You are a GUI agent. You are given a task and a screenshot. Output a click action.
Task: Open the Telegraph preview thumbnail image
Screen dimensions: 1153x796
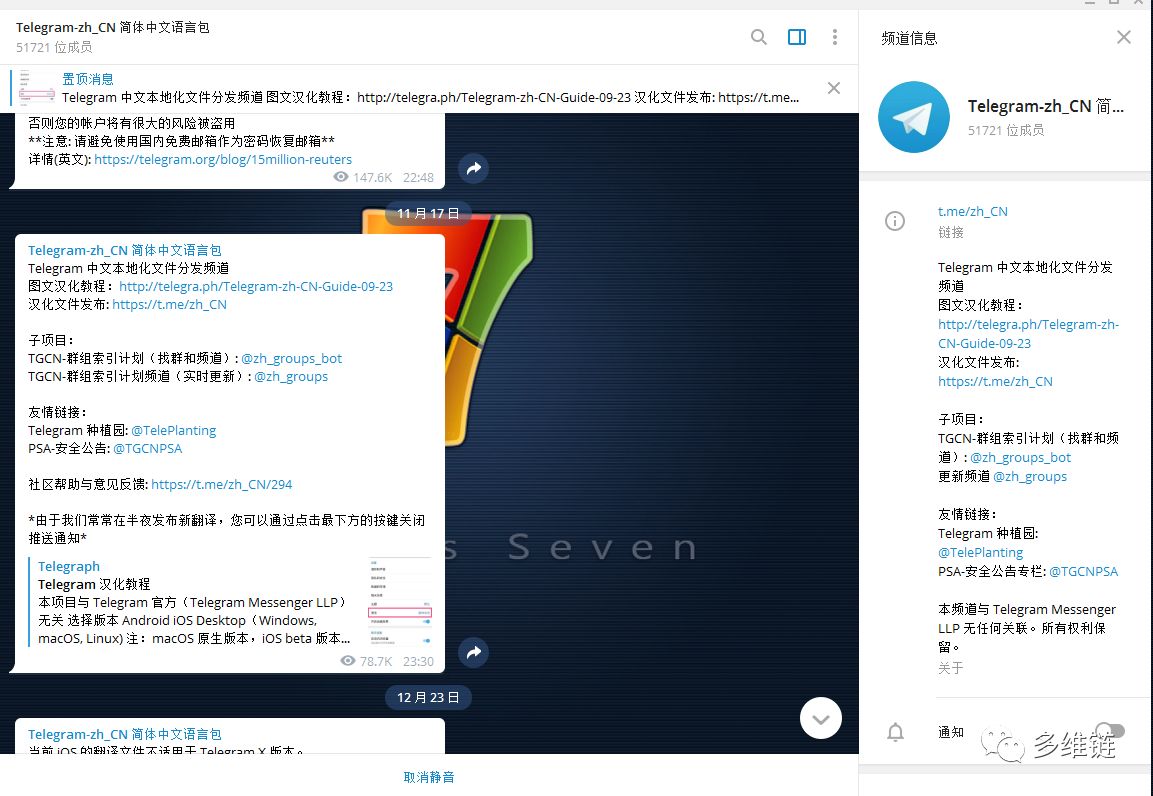(x=400, y=602)
